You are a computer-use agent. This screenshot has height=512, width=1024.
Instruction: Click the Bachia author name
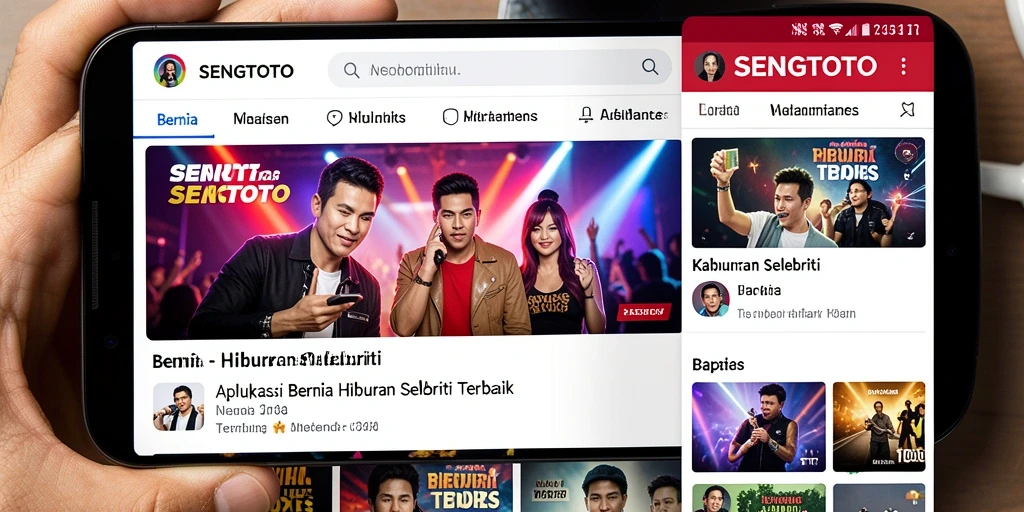click(759, 290)
